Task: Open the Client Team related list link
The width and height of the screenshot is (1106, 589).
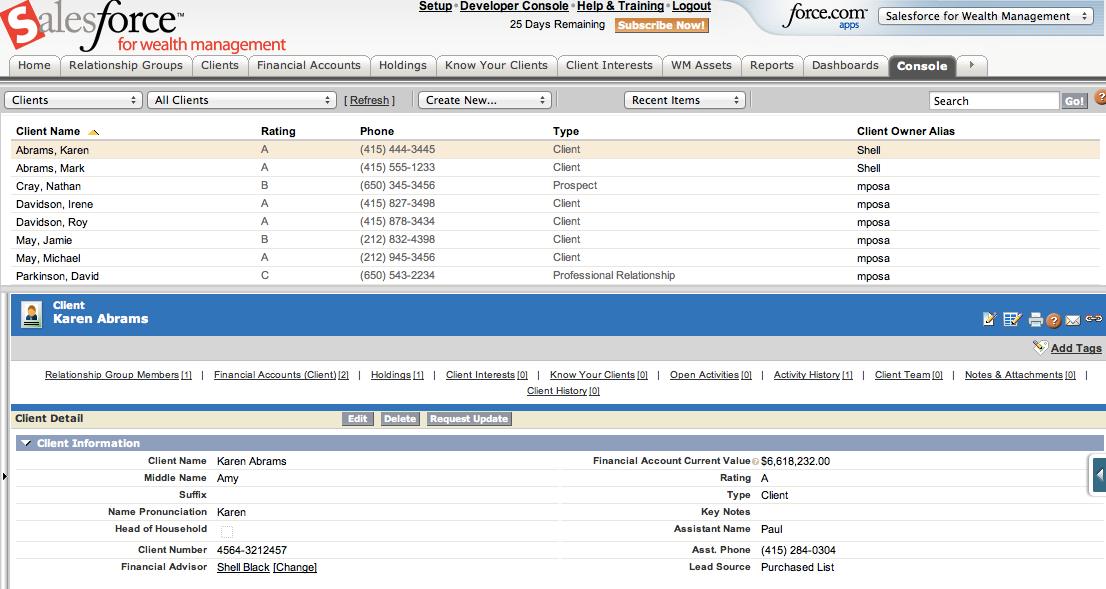Action: pyautogui.click(x=908, y=375)
